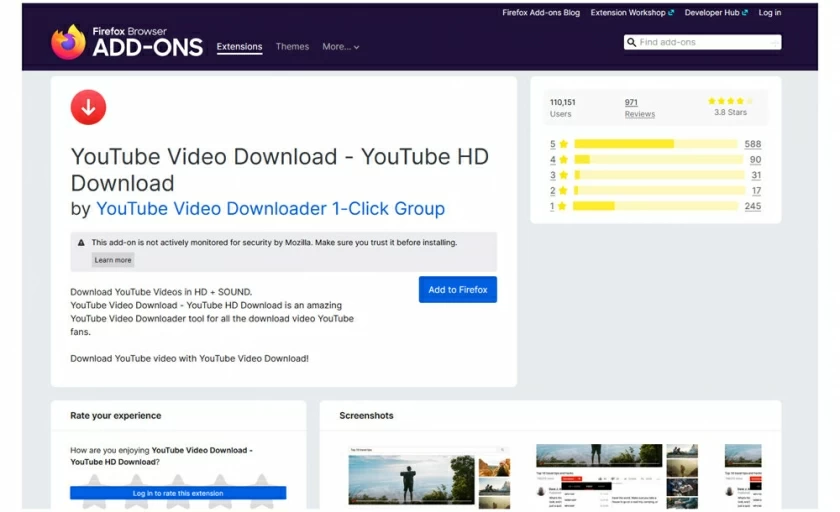Click the Rate your experience heading
Image resolution: width=840 pixels, height=512 pixels.
click(x=116, y=416)
